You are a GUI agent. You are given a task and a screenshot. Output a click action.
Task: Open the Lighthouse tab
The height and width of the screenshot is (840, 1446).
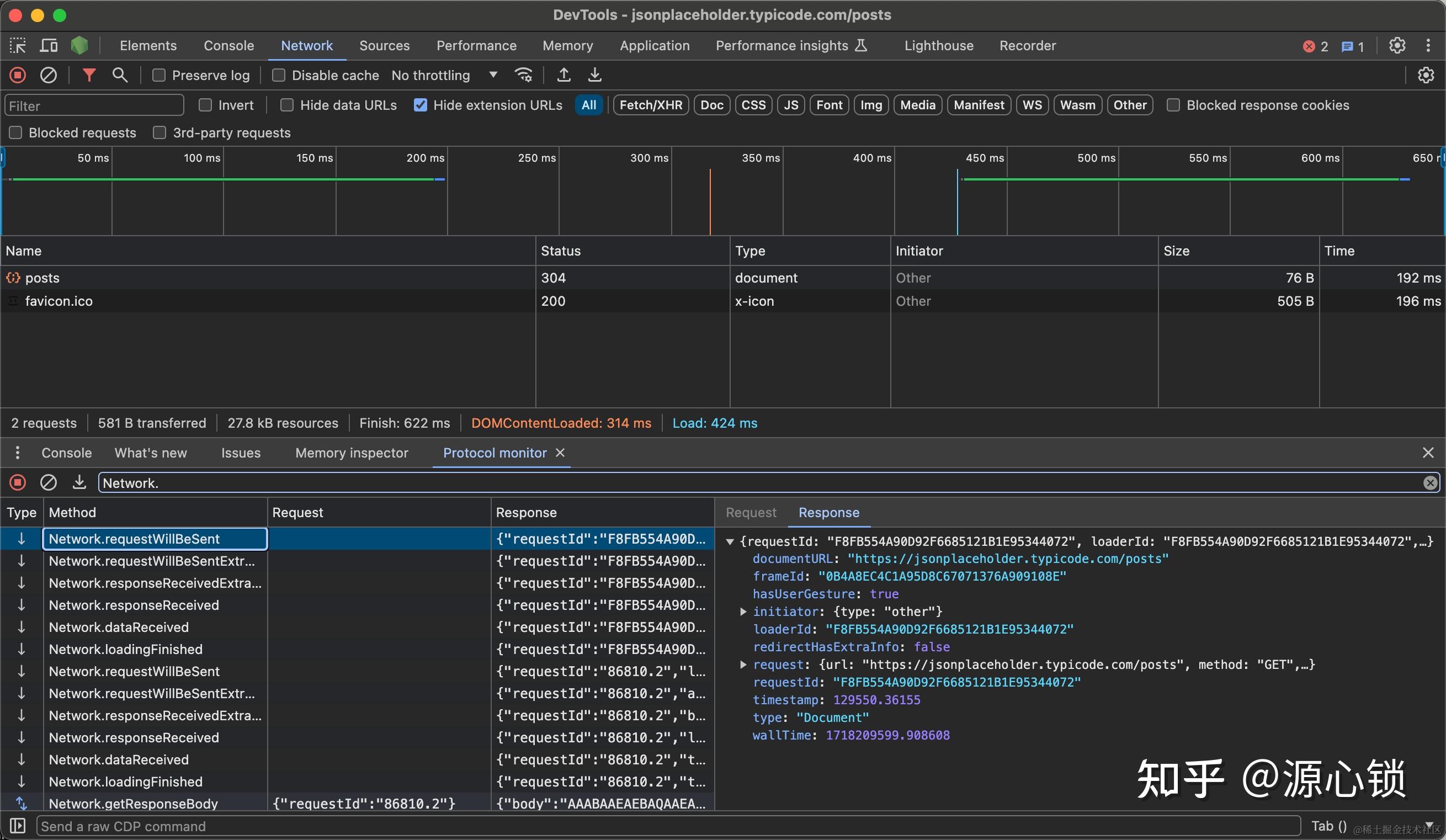939,45
